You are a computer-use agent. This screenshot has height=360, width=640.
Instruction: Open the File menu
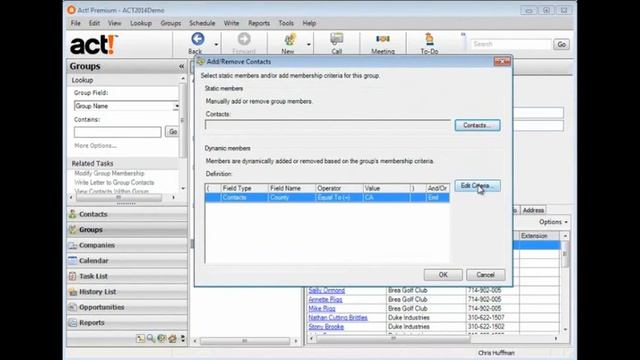76,23
